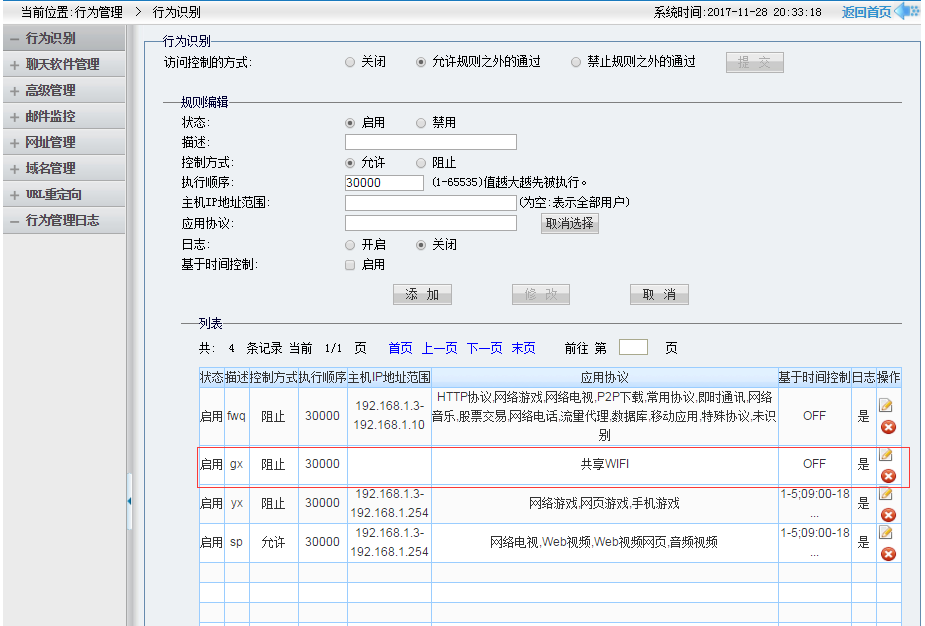Select 允许规则之外的通过 radio option

[x=421, y=62]
